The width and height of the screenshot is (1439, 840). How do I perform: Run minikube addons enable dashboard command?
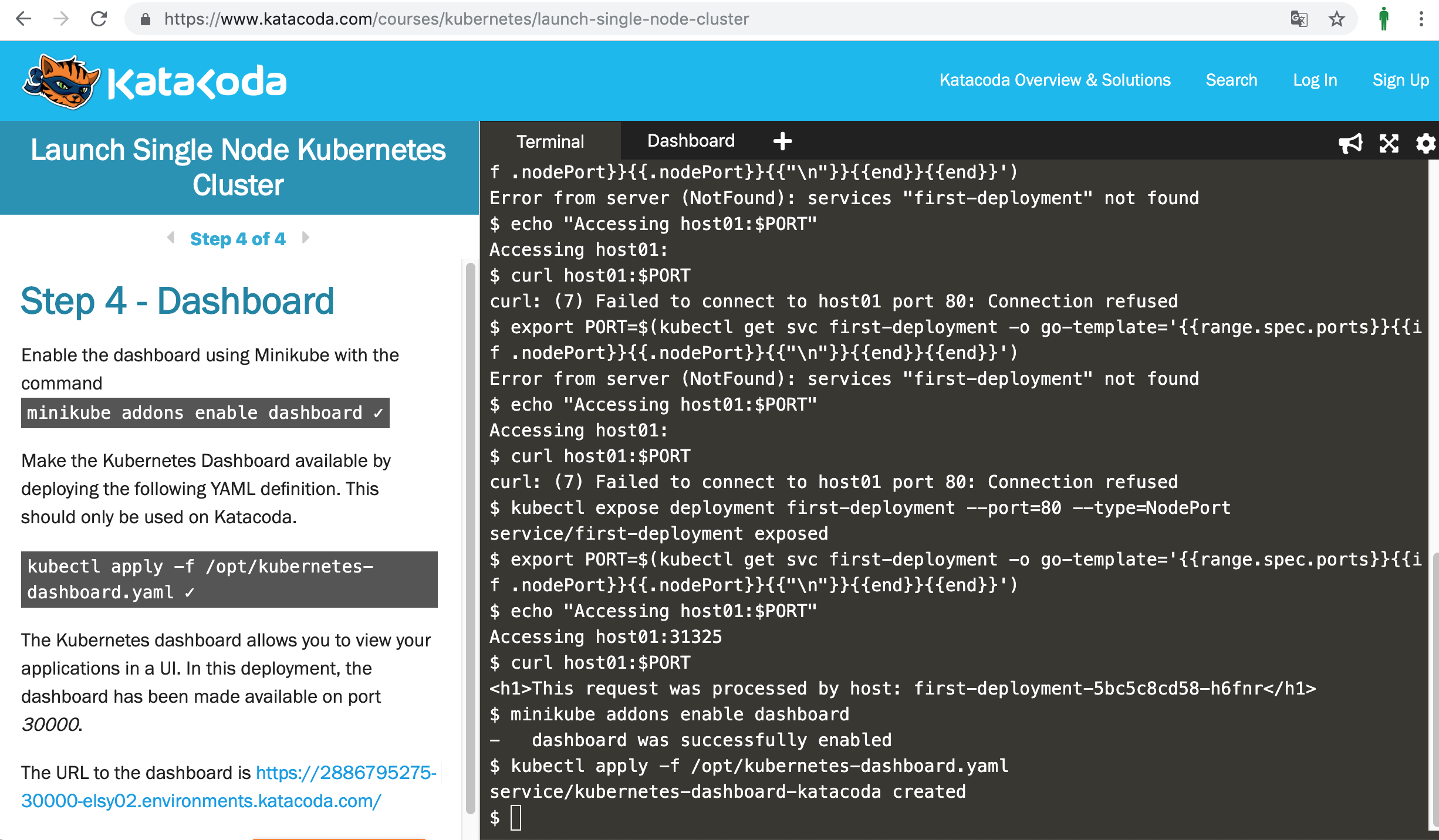205,413
